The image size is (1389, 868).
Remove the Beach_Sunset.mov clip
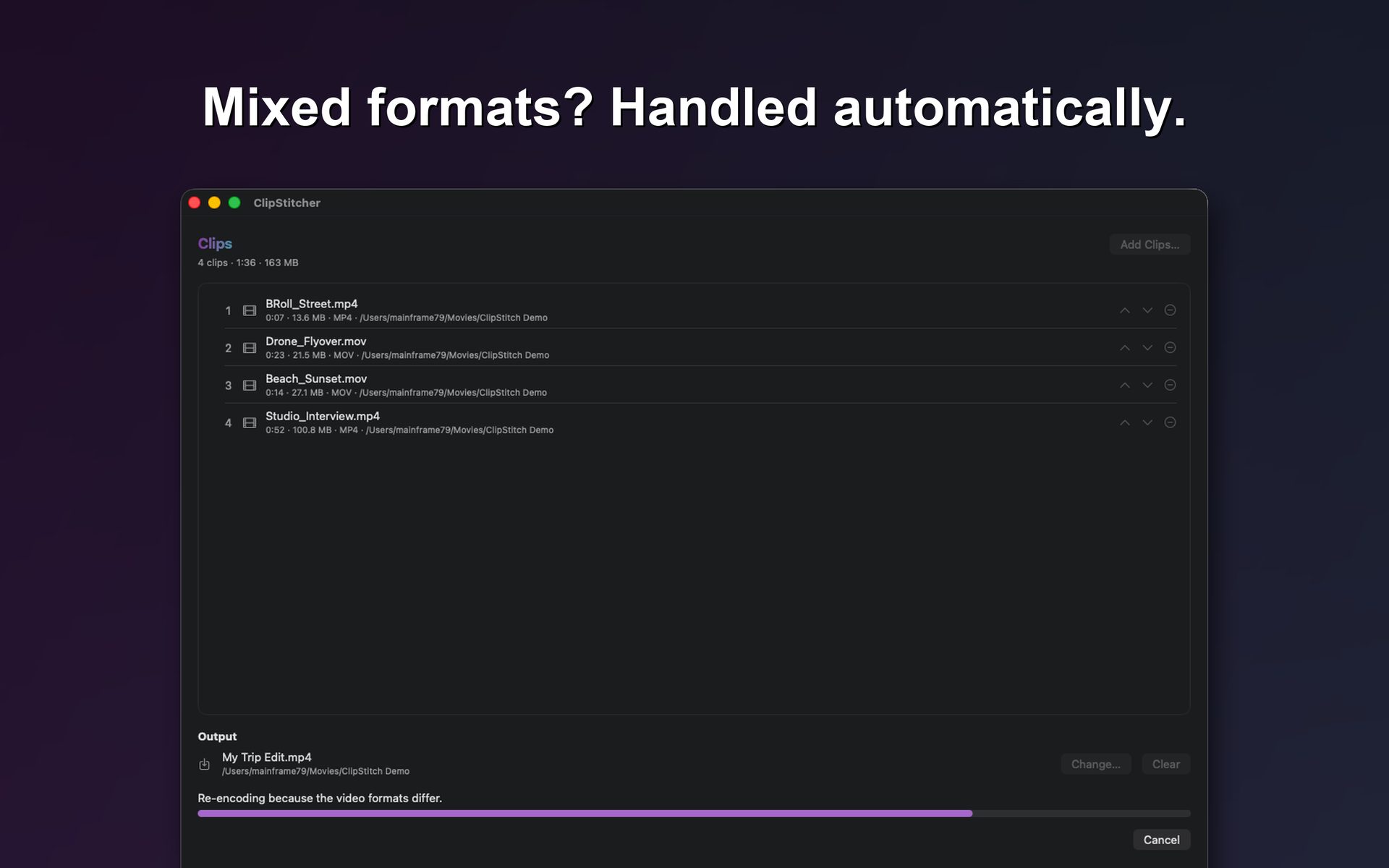click(1170, 386)
